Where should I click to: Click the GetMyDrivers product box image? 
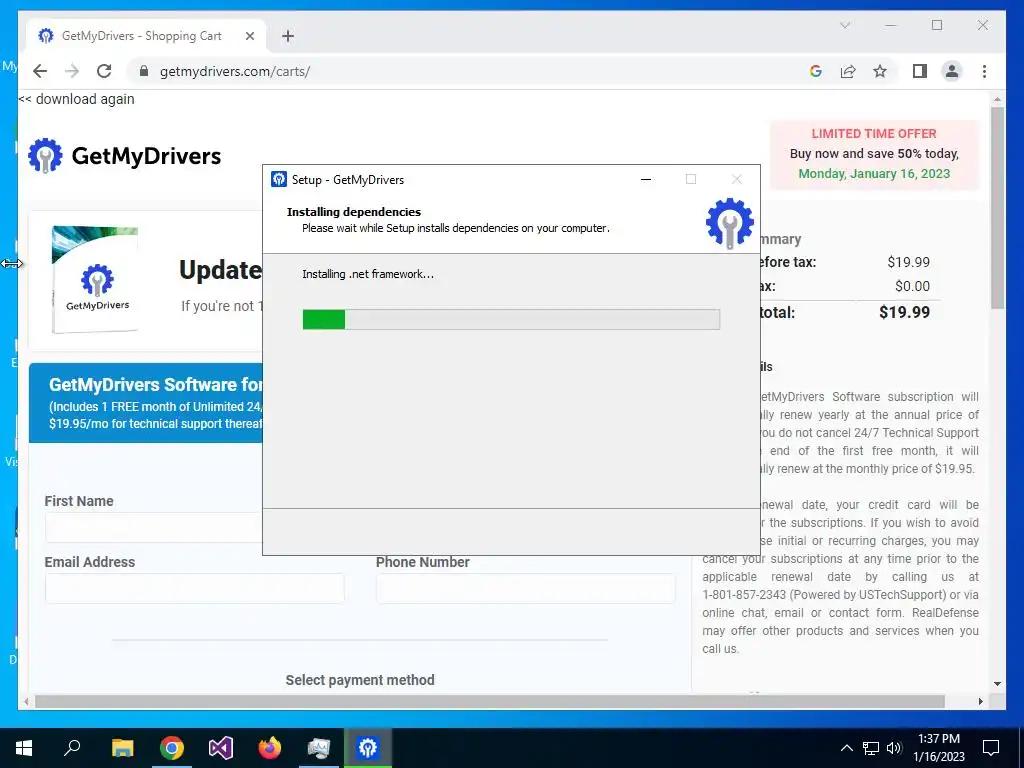click(95, 279)
